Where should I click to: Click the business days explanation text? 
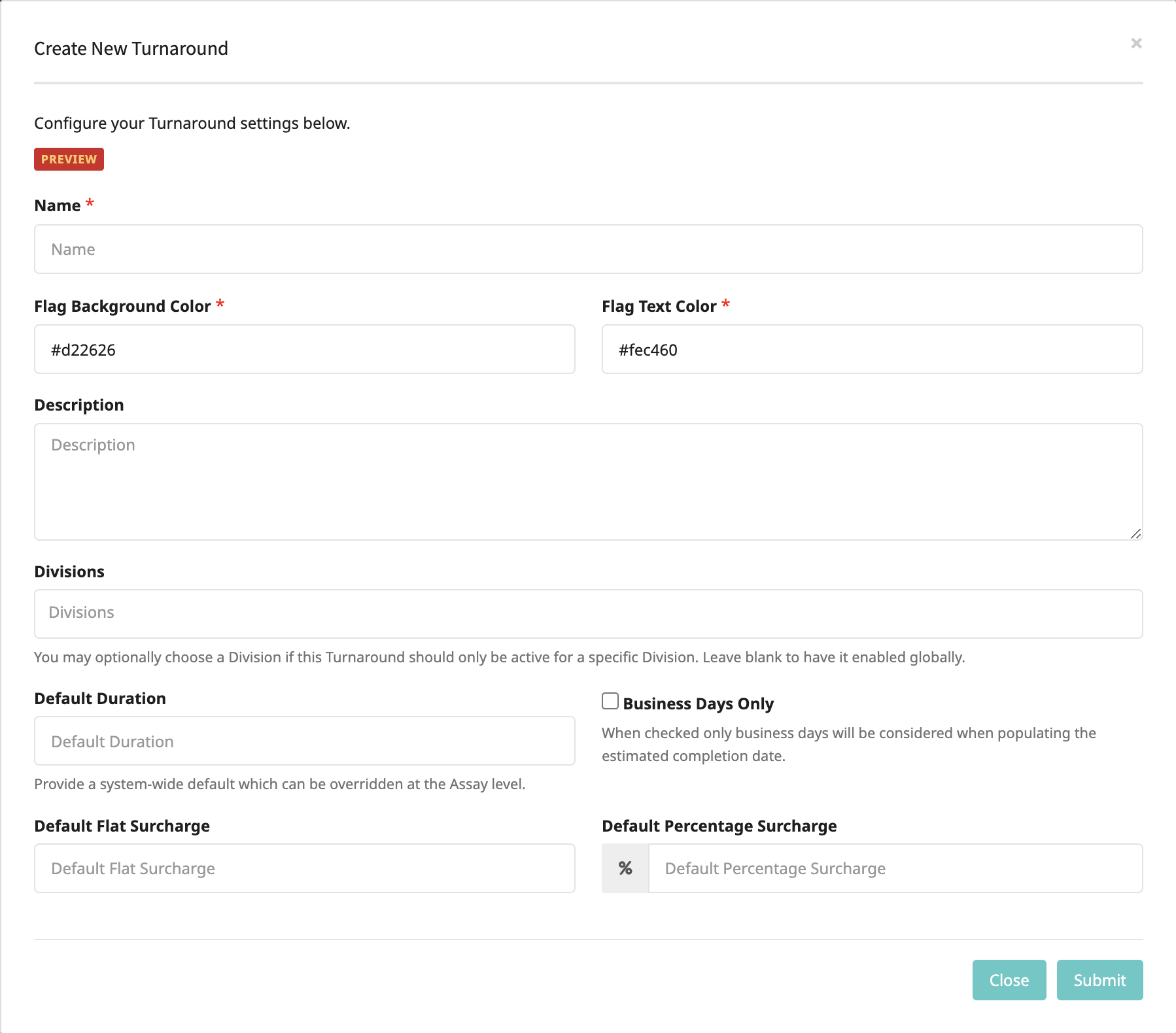[x=848, y=744]
